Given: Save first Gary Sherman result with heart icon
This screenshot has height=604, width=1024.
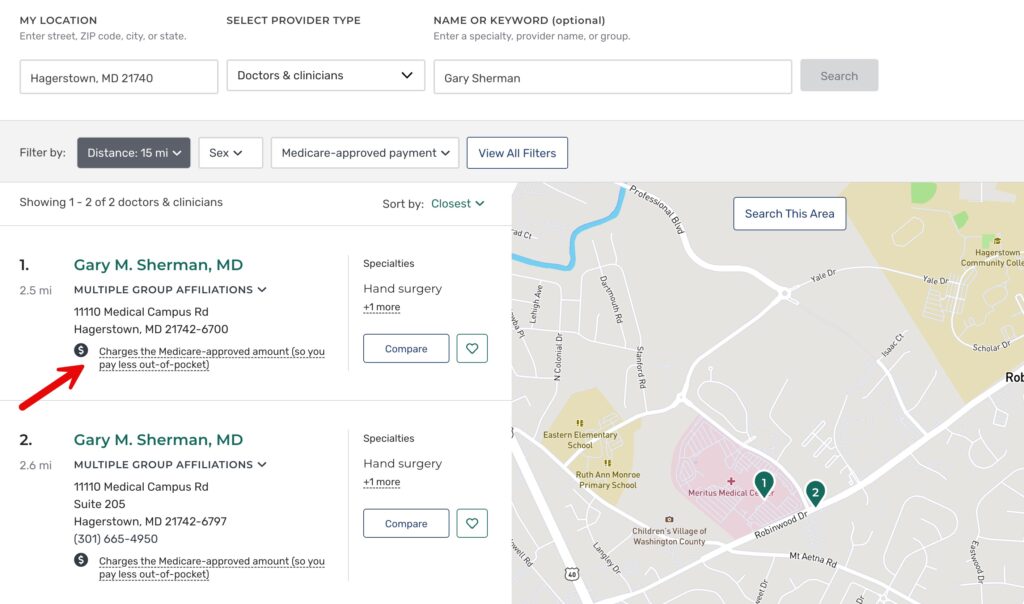Looking at the screenshot, I should 472,349.
